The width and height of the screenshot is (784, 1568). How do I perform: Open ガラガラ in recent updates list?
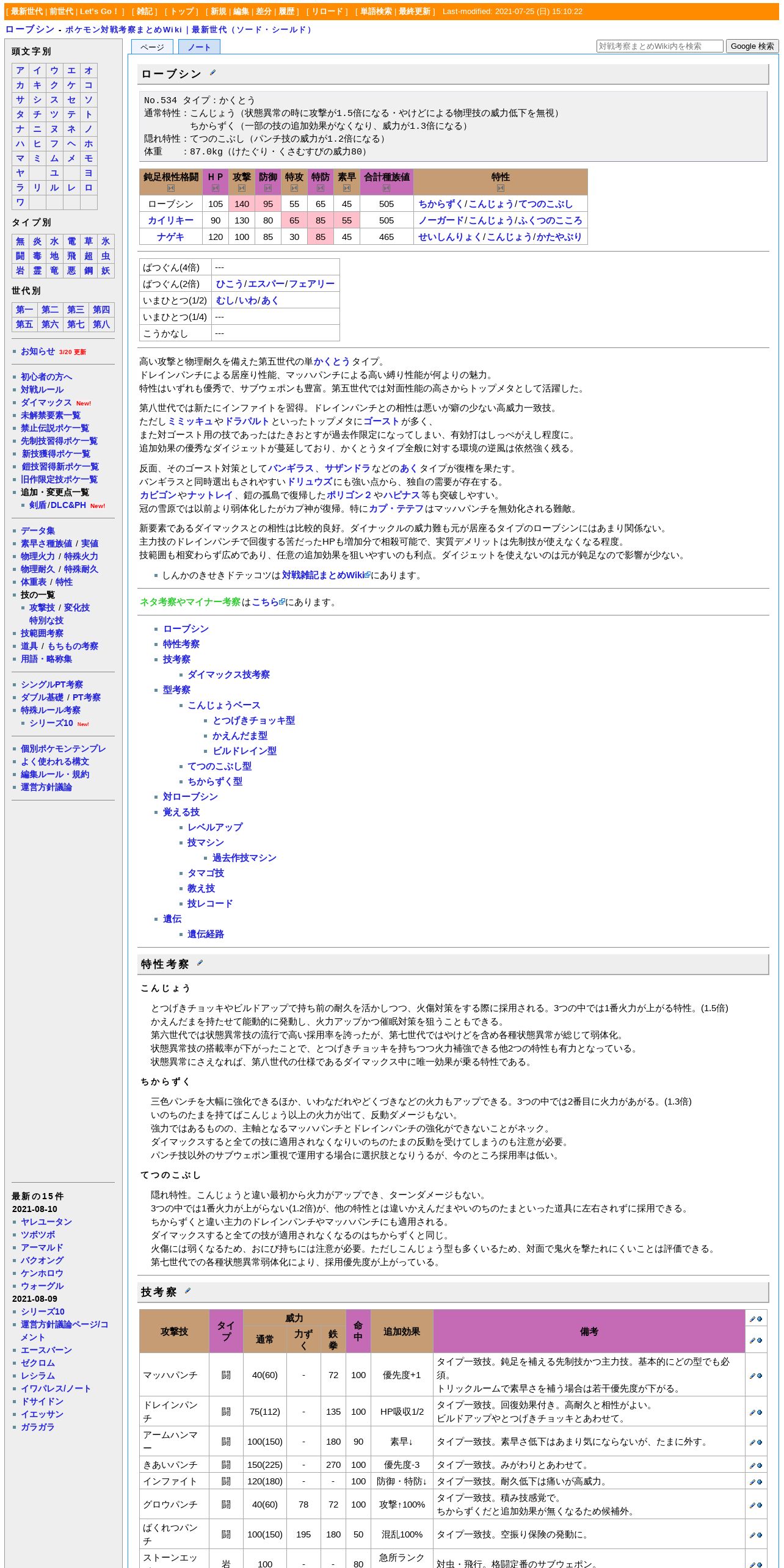(x=38, y=1427)
